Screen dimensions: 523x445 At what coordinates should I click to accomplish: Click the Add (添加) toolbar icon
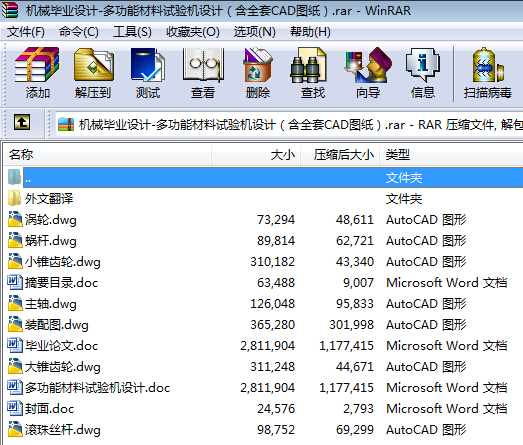coord(37,64)
